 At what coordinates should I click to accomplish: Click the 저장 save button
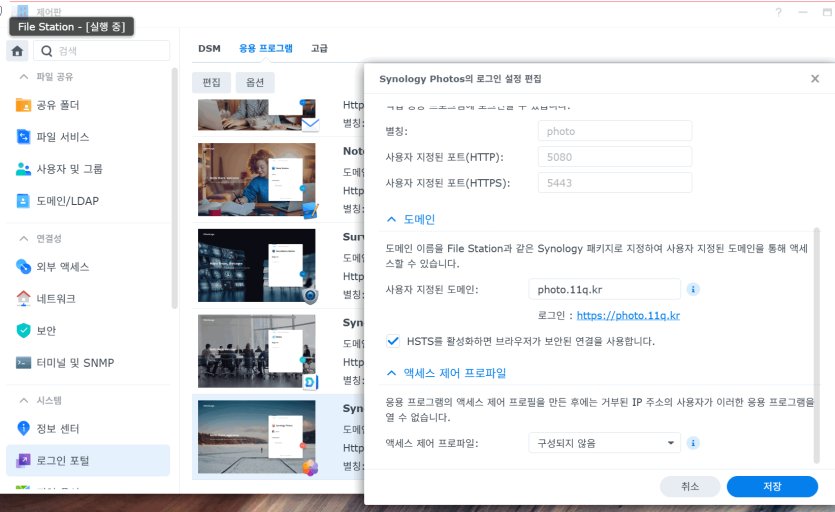(x=772, y=486)
